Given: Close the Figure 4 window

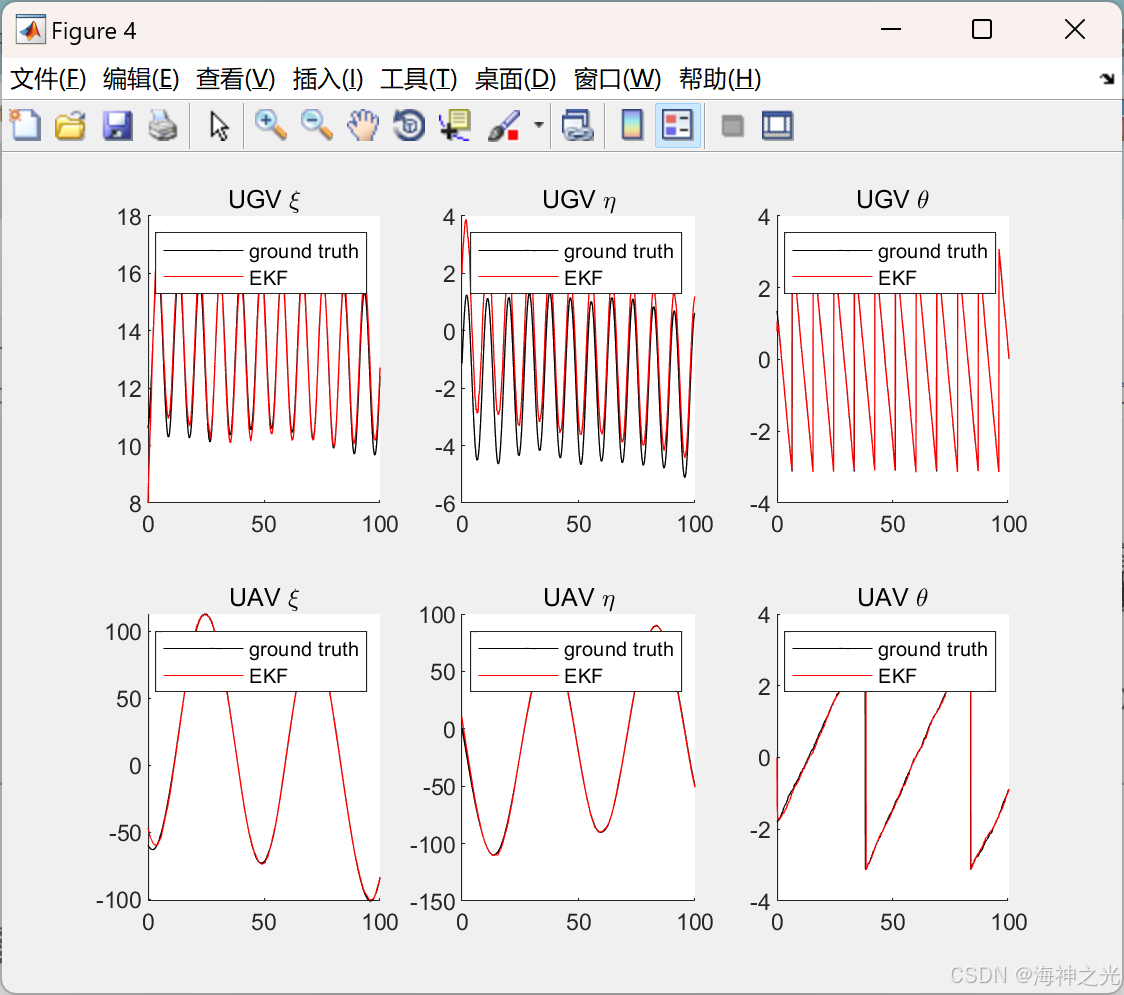Looking at the screenshot, I should pos(1075,29).
